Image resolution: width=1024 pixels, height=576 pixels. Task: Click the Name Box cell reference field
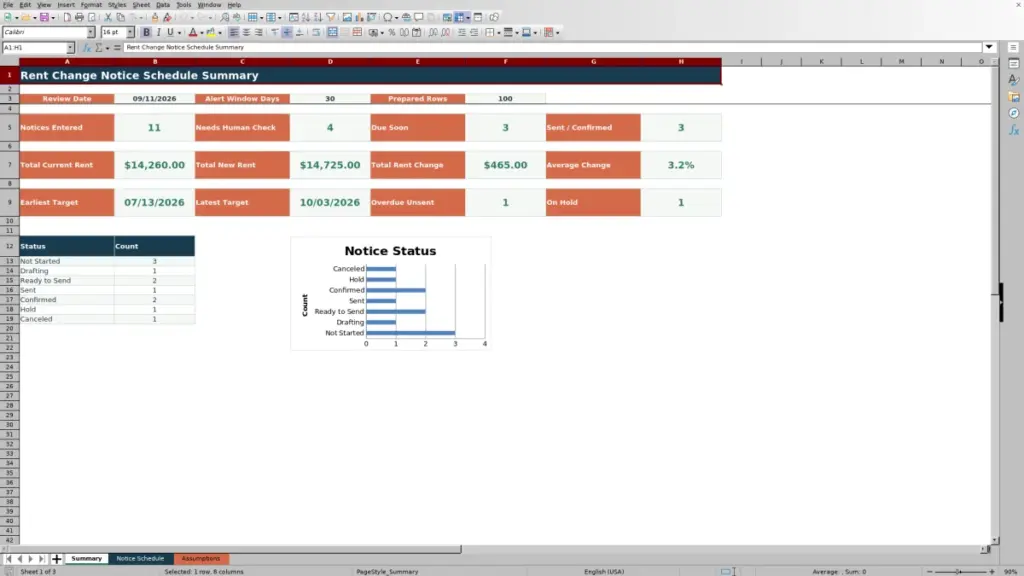pos(34,48)
